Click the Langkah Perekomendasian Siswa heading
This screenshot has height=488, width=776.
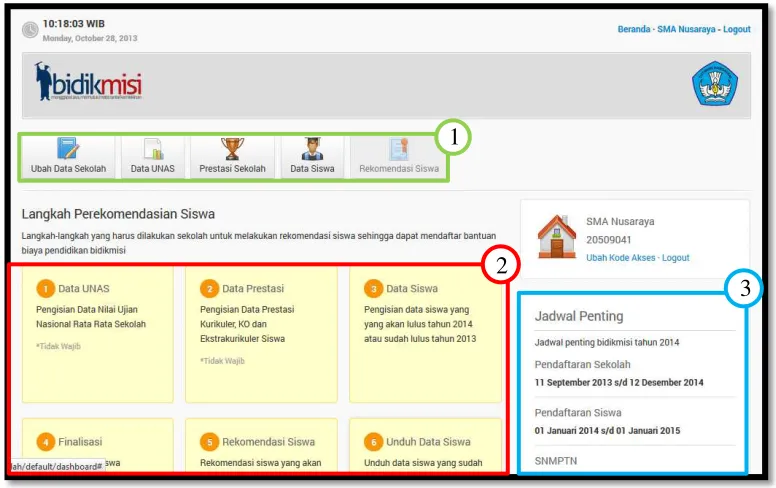tap(118, 214)
